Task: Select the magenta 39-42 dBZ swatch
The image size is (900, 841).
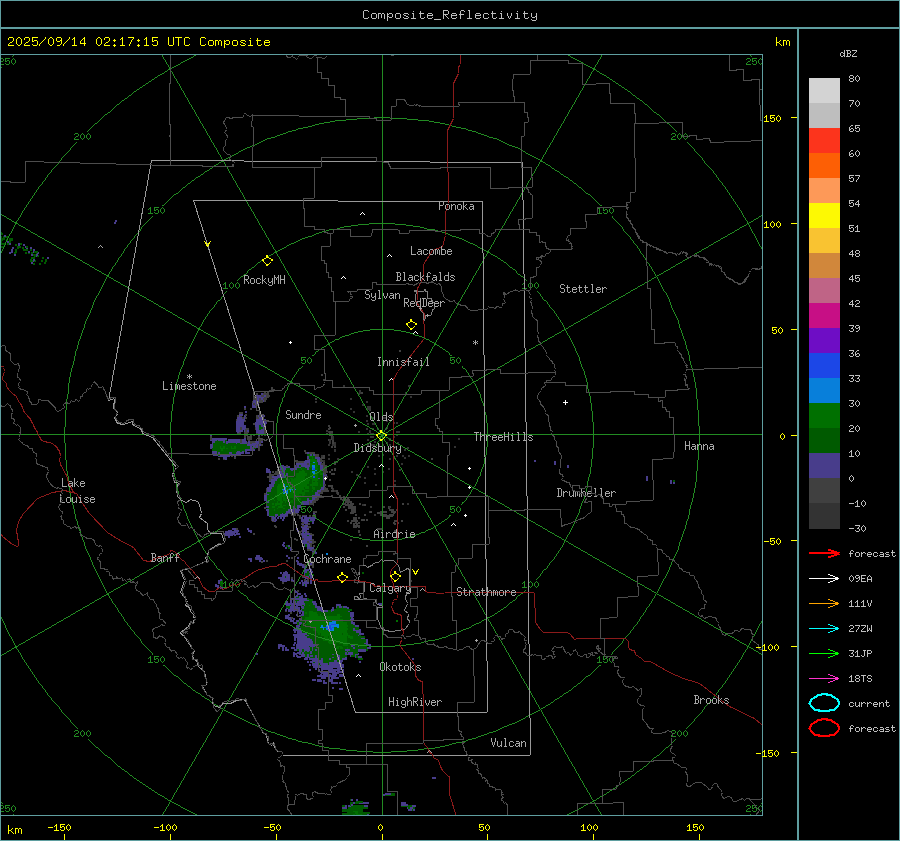Action: [824, 315]
